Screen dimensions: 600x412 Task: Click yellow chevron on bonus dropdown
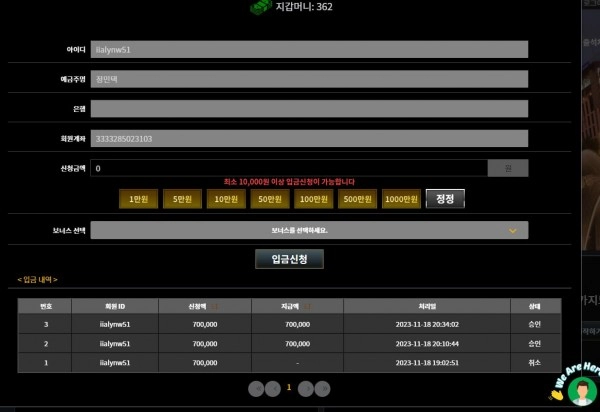512,231
